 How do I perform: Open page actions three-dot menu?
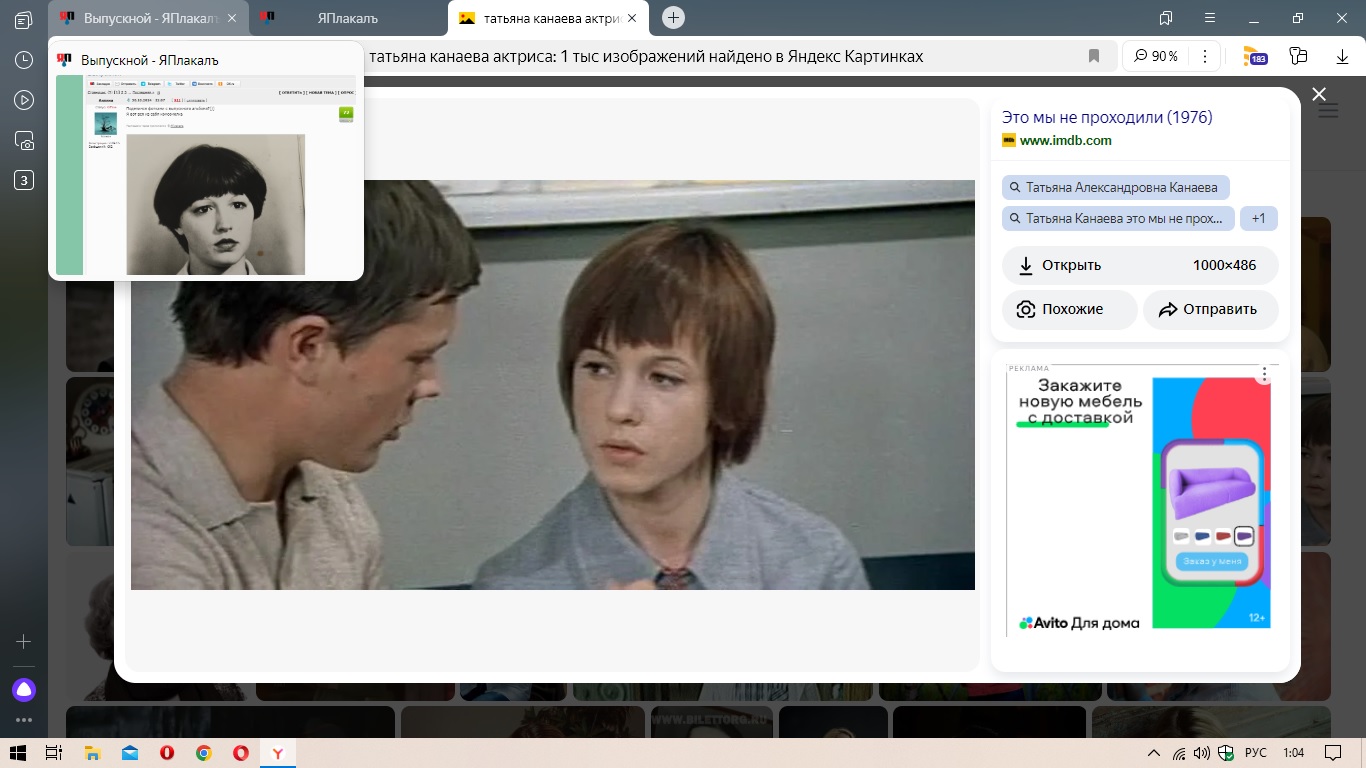[1205, 56]
